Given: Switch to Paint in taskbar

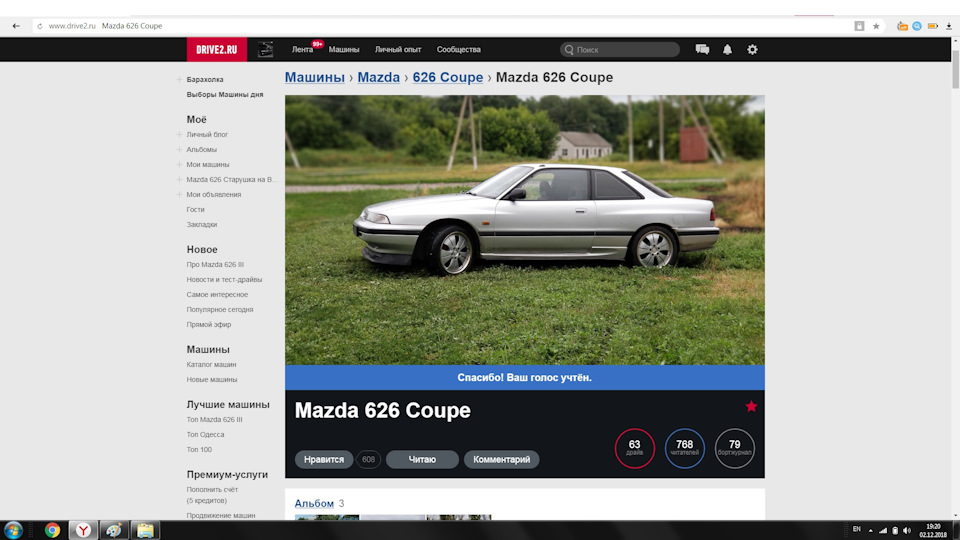Looking at the screenshot, I should [114, 530].
